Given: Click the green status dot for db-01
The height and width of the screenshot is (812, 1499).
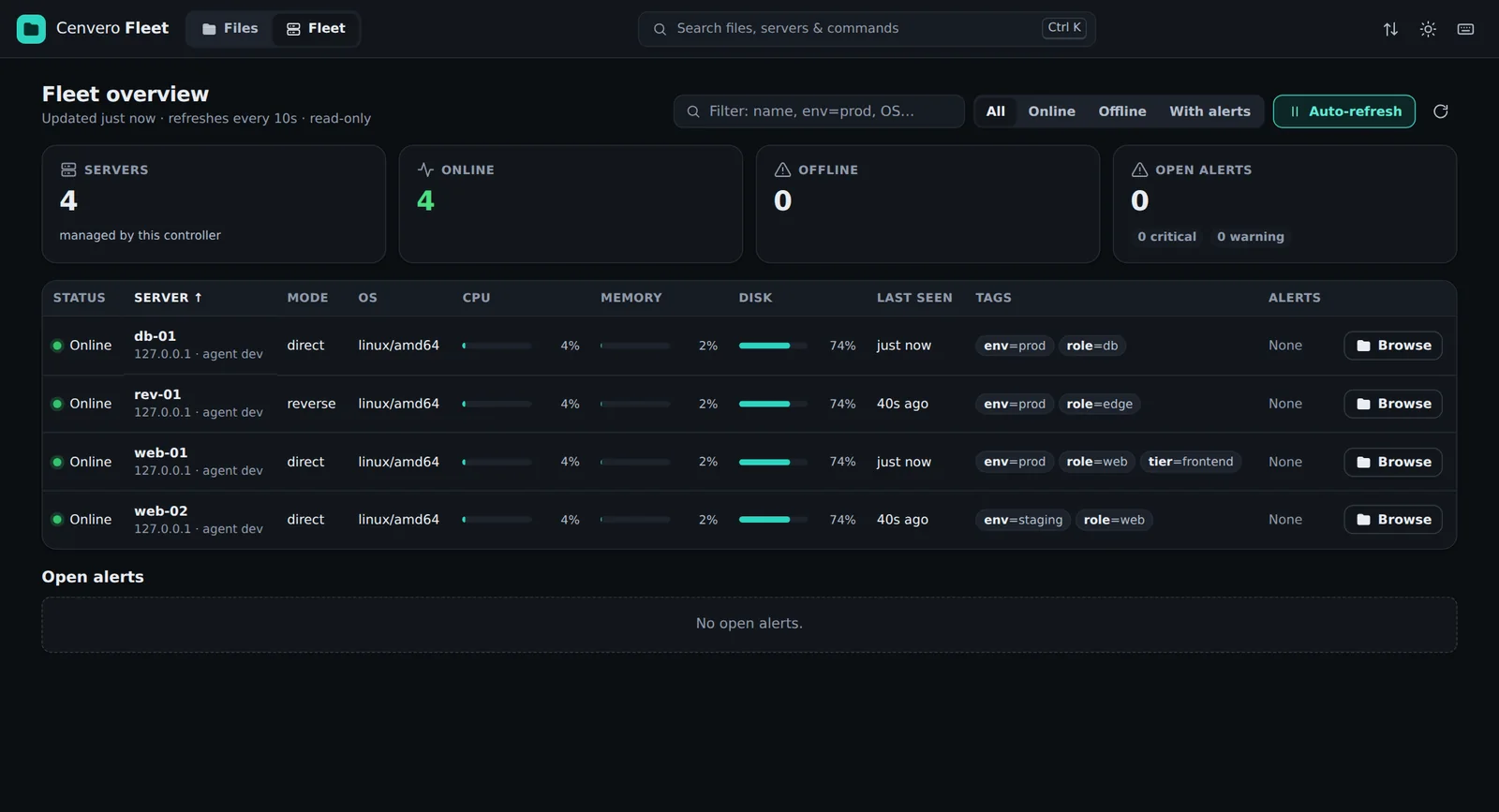Looking at the screenshot, I should pos(57,346).
